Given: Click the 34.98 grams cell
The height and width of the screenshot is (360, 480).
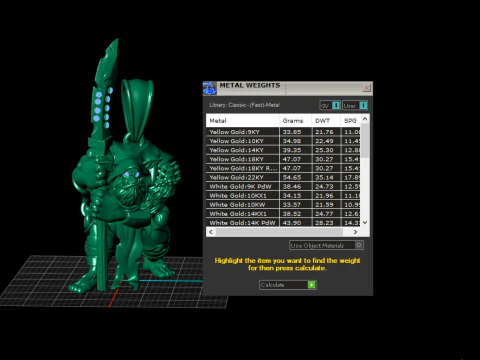Looking at the screenshot, I should 295,141.
